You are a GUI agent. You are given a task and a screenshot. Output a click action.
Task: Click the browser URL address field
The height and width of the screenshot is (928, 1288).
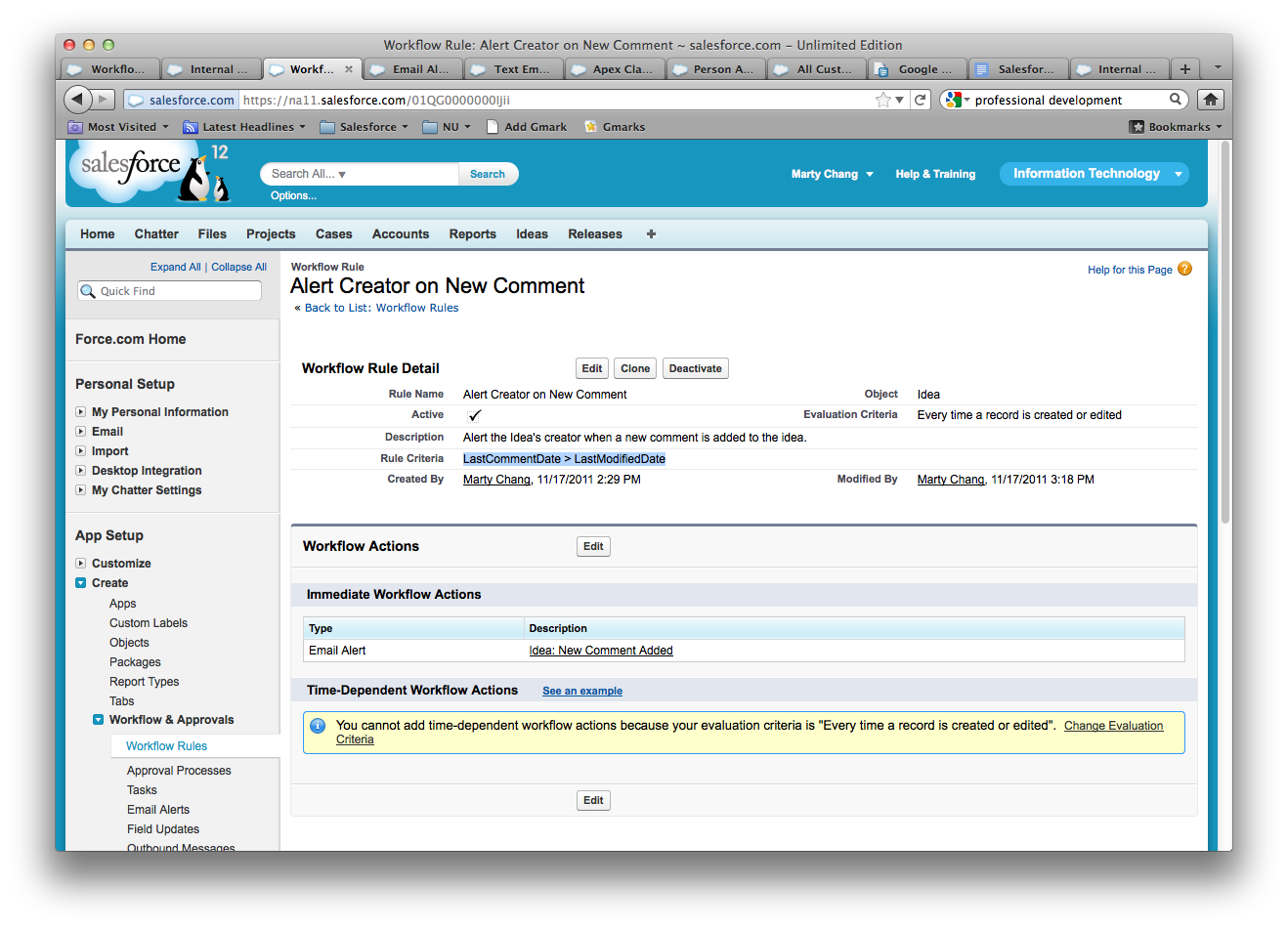557,100
